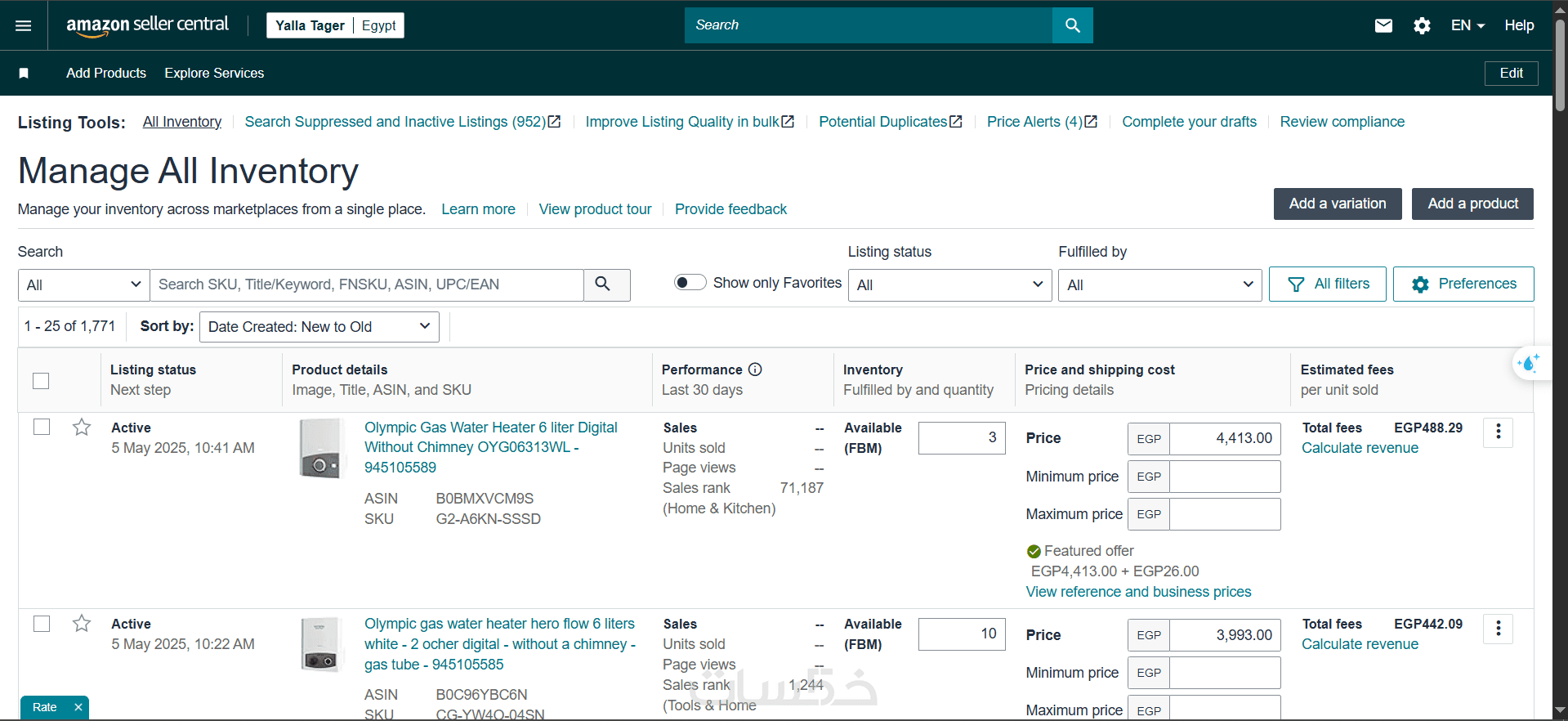Close the Rate feedback tab
The height and width of the screenshot is (721, 1568).
(x=78, y=707)
